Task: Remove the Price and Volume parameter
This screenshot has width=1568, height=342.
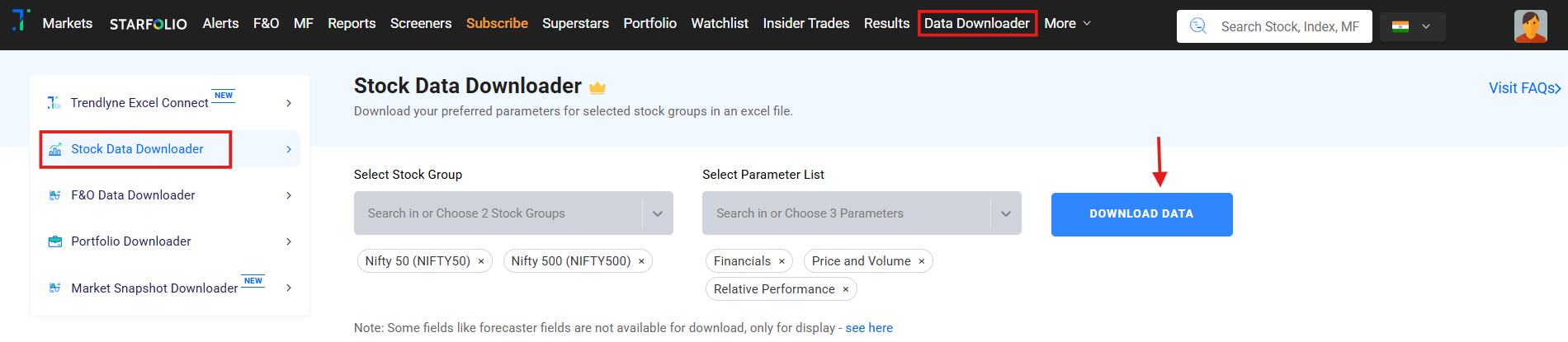Action: [x=922, y=261]
